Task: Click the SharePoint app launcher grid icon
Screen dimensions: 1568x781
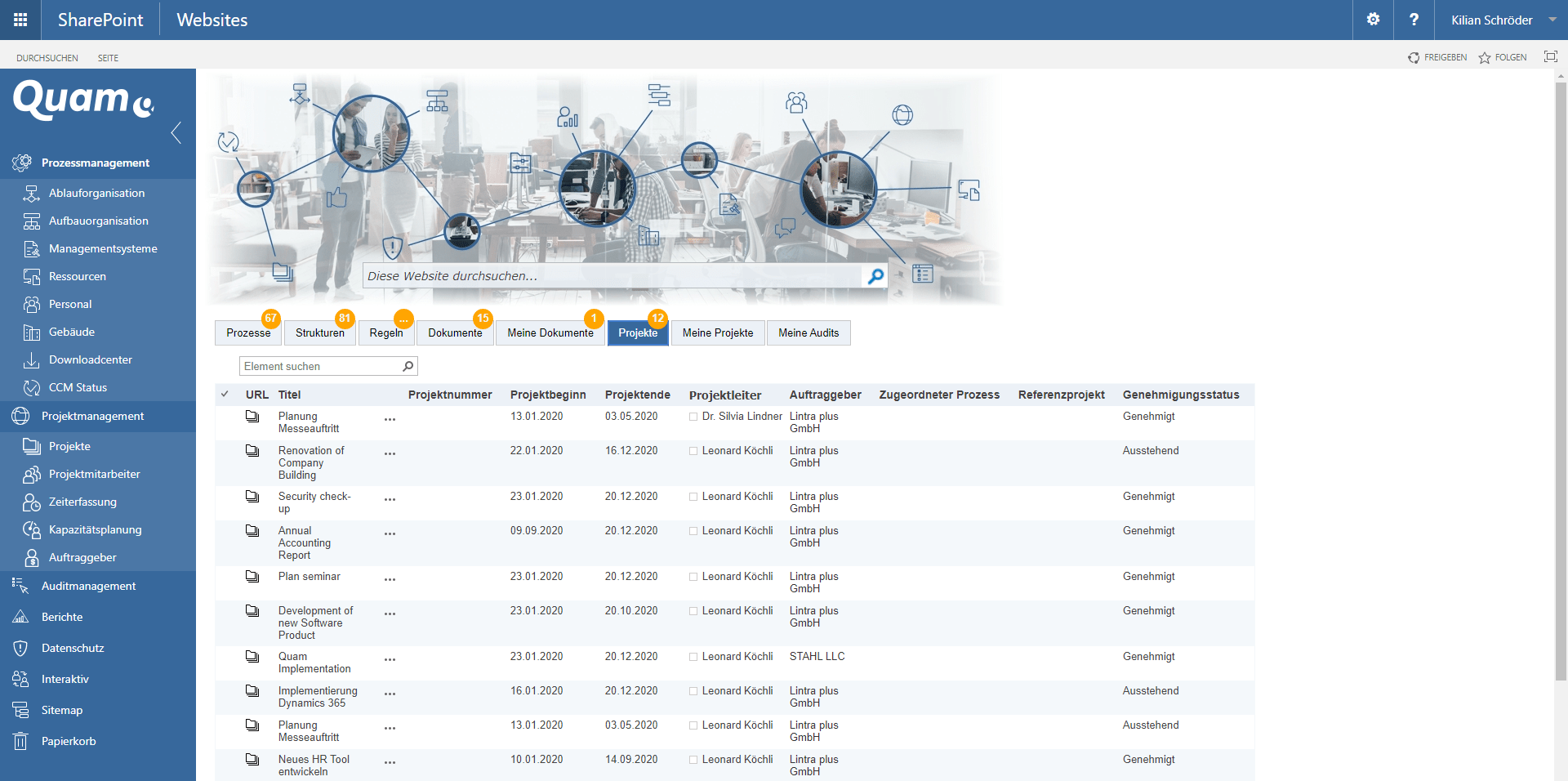Action: 20,20
